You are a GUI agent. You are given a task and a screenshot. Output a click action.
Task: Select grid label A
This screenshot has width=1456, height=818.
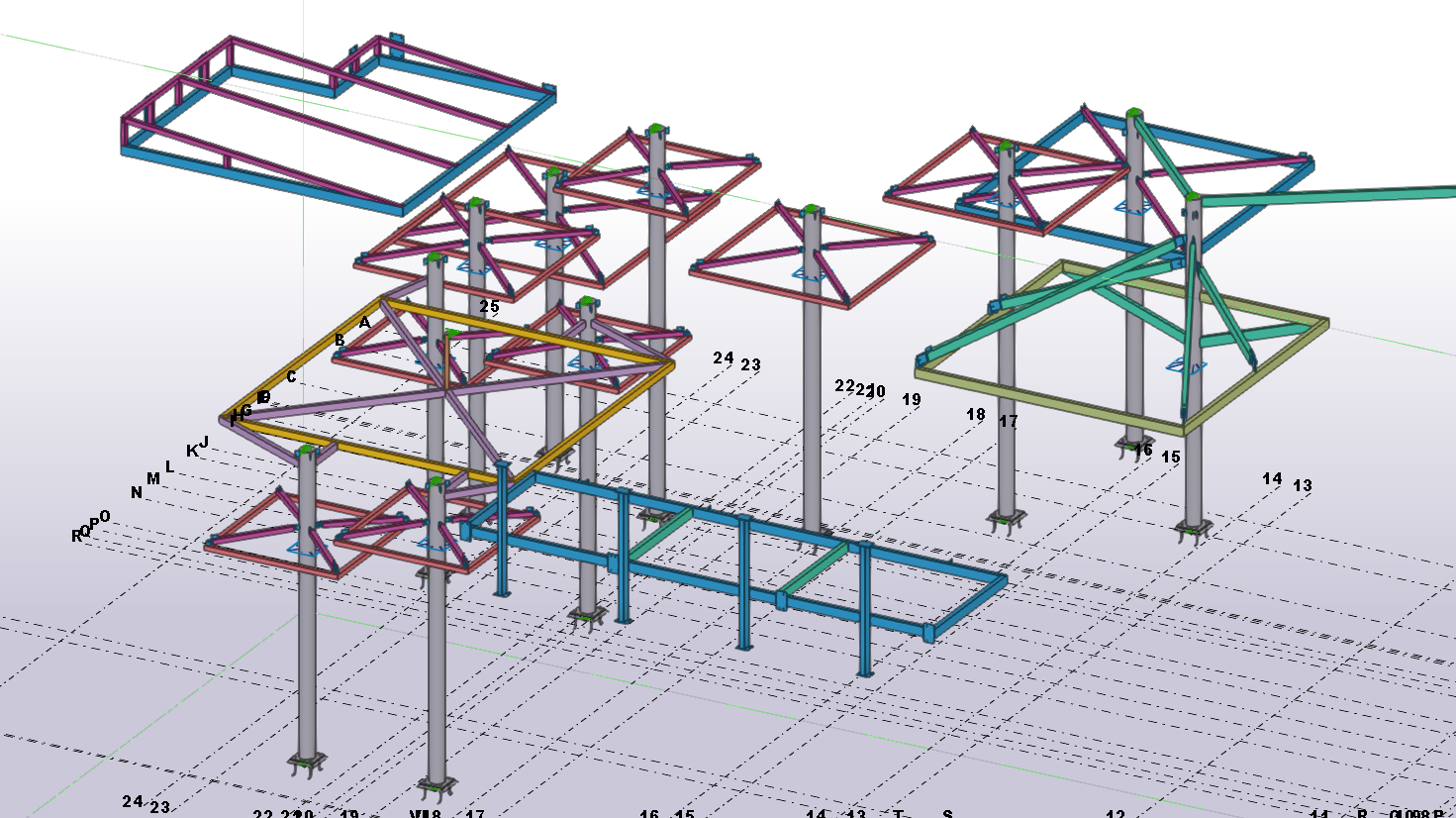pyautogui.click(x=364, y=323)
